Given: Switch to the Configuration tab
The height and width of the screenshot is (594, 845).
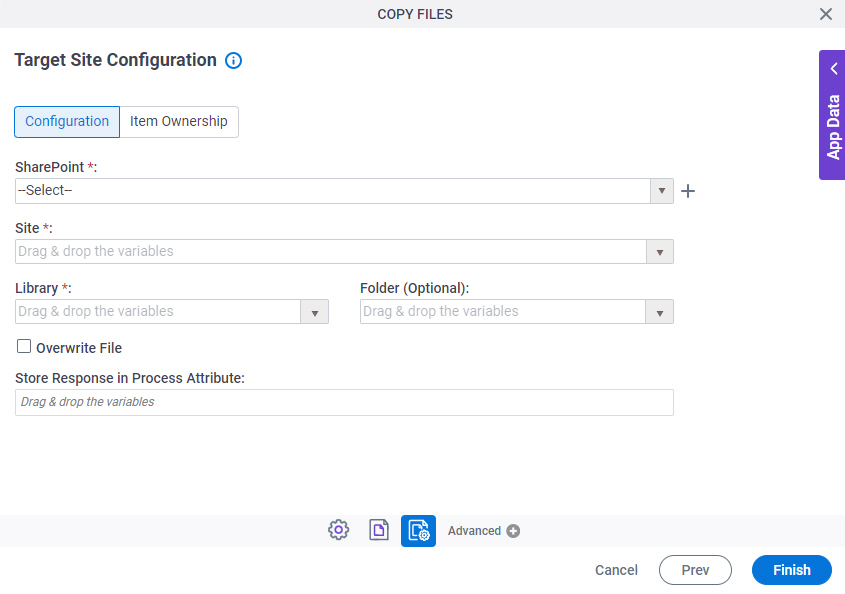Looking at the screenshot, I should pos(67,122).
